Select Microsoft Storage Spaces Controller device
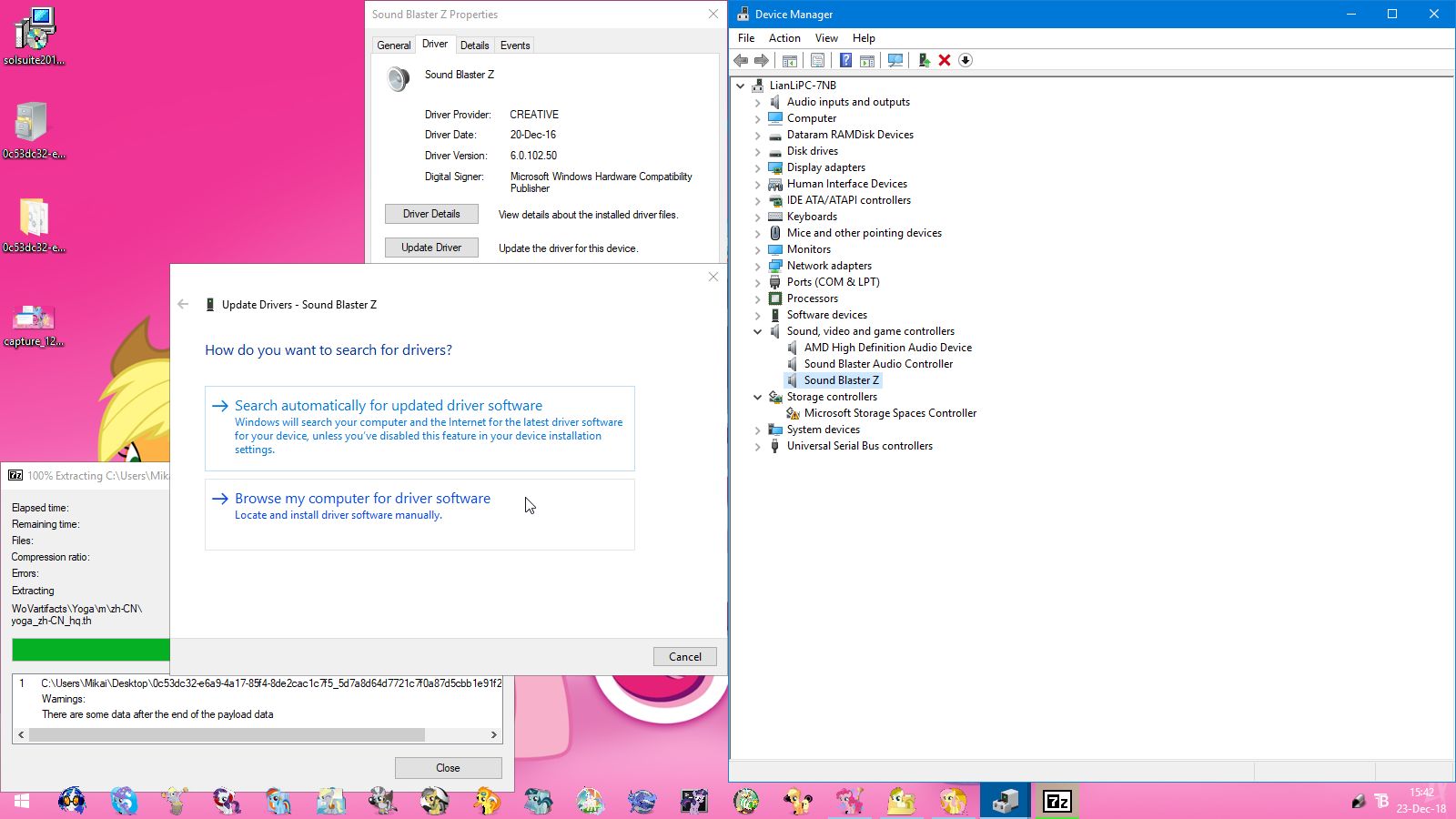Viewport: 1456px width, 819px height. point(890,413)
